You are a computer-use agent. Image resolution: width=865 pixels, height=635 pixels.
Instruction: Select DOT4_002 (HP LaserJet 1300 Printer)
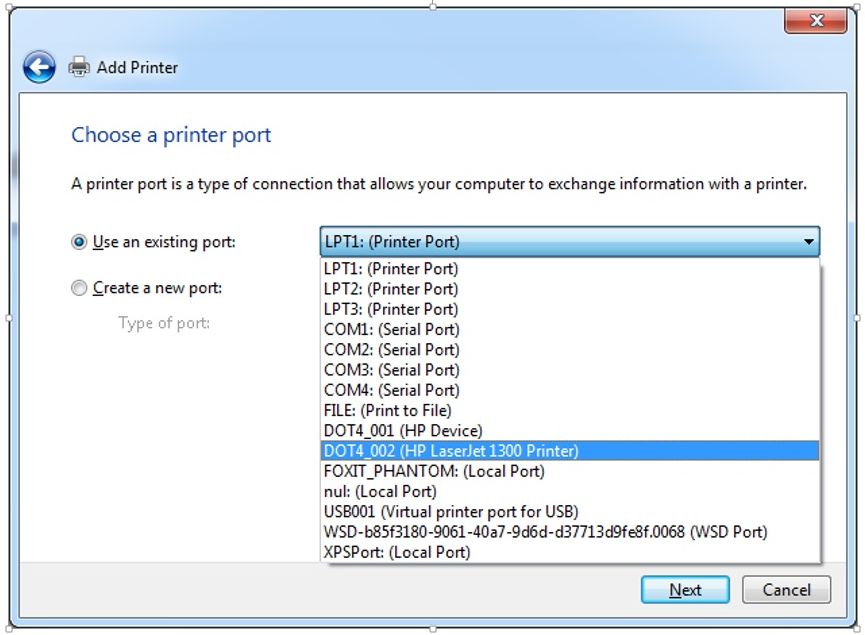[x=570, y=451]
